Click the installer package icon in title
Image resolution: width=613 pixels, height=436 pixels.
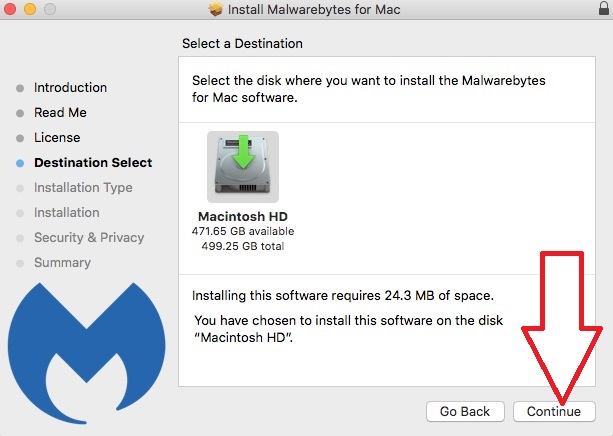coord(215,9)
